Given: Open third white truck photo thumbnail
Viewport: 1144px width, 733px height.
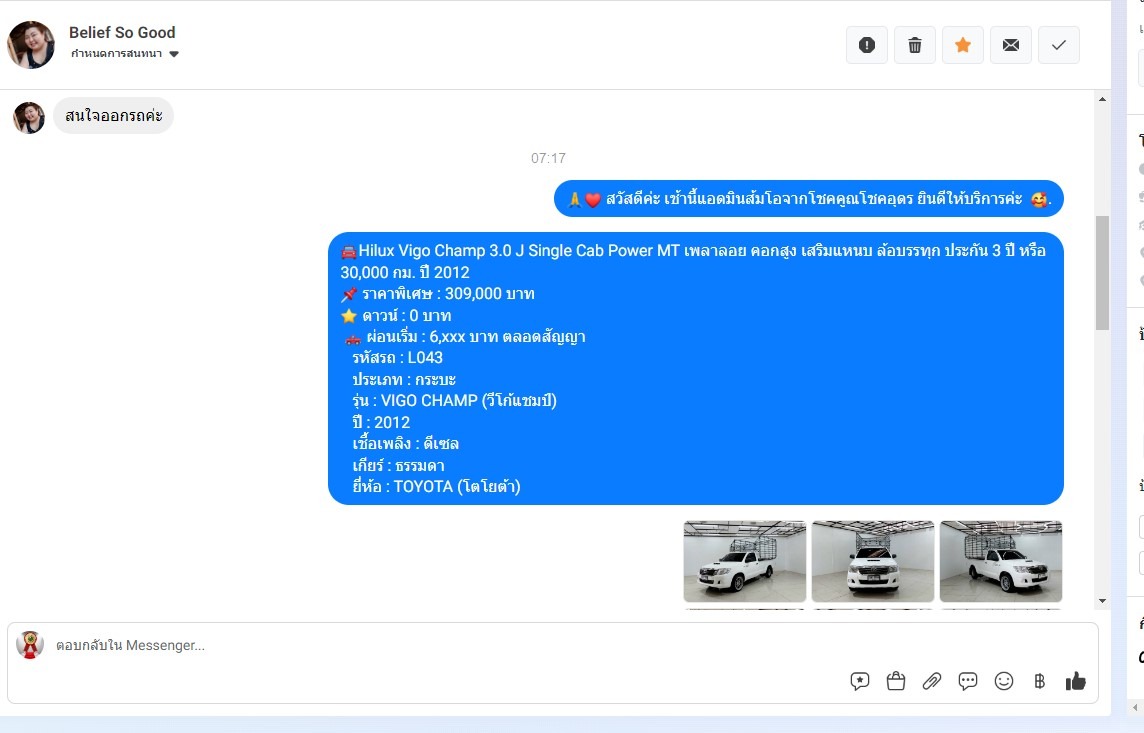Looking at the screenshot, I should click(1000, 562).
